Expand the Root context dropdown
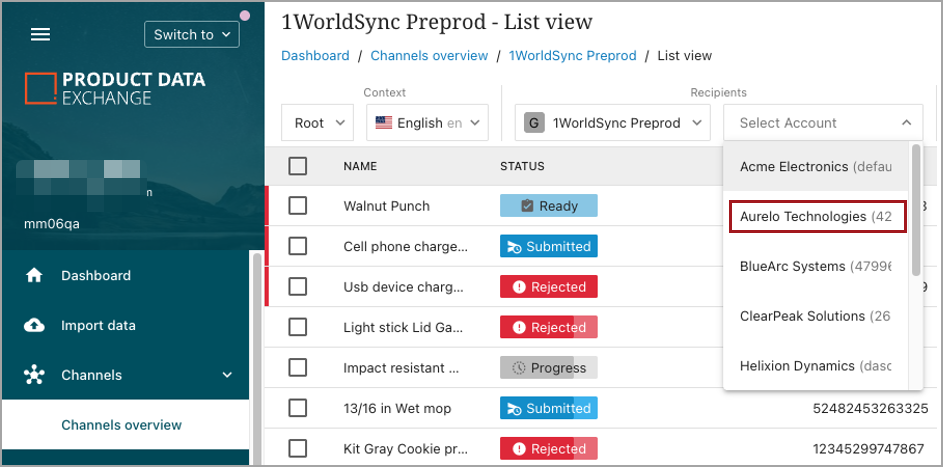 pyautogui.click(x=317, y=123)
